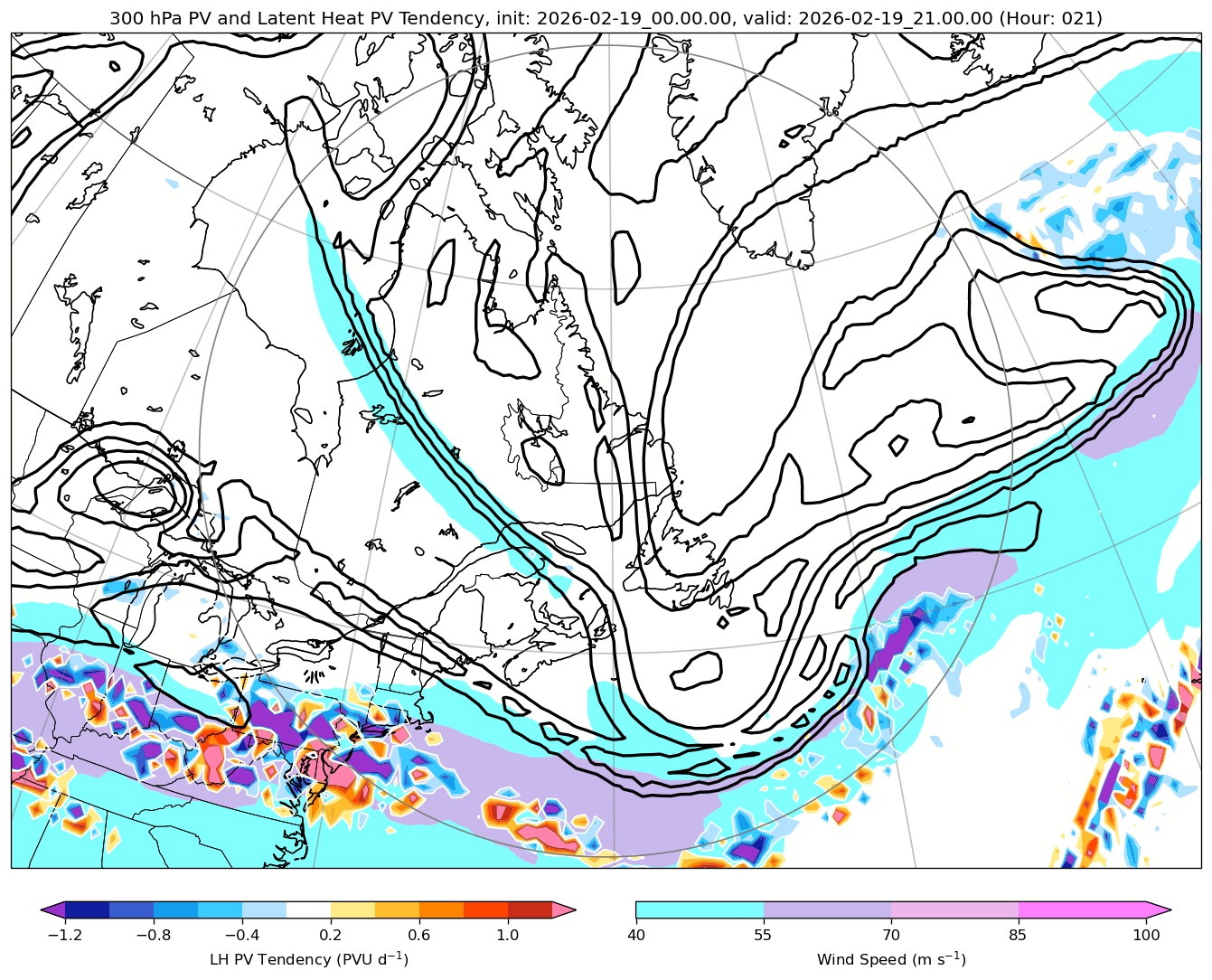This screenshot has width=1212, height=980.
Task: Select the pale yellow swatch right of 0.2
Action: (x=352, y=909)
